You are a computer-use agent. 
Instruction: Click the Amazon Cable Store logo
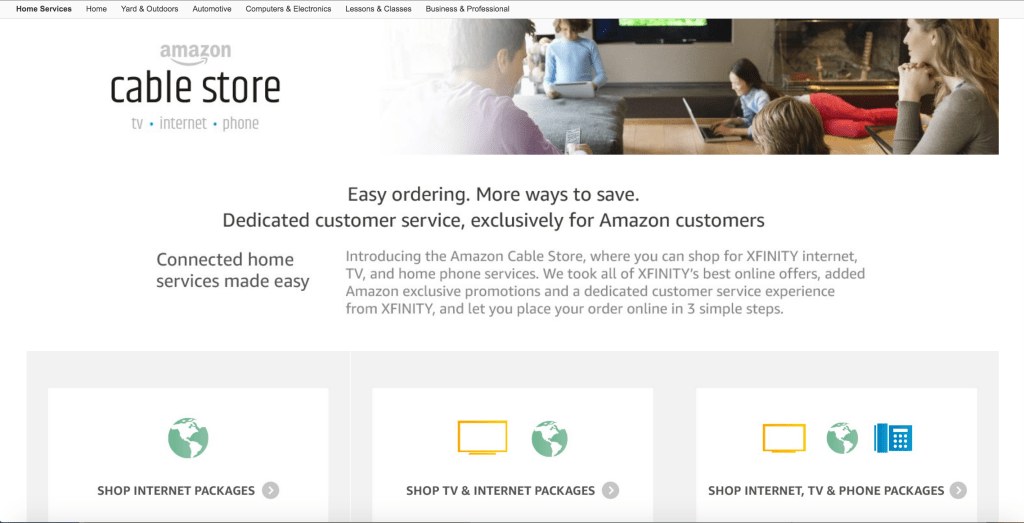point(195,87)
